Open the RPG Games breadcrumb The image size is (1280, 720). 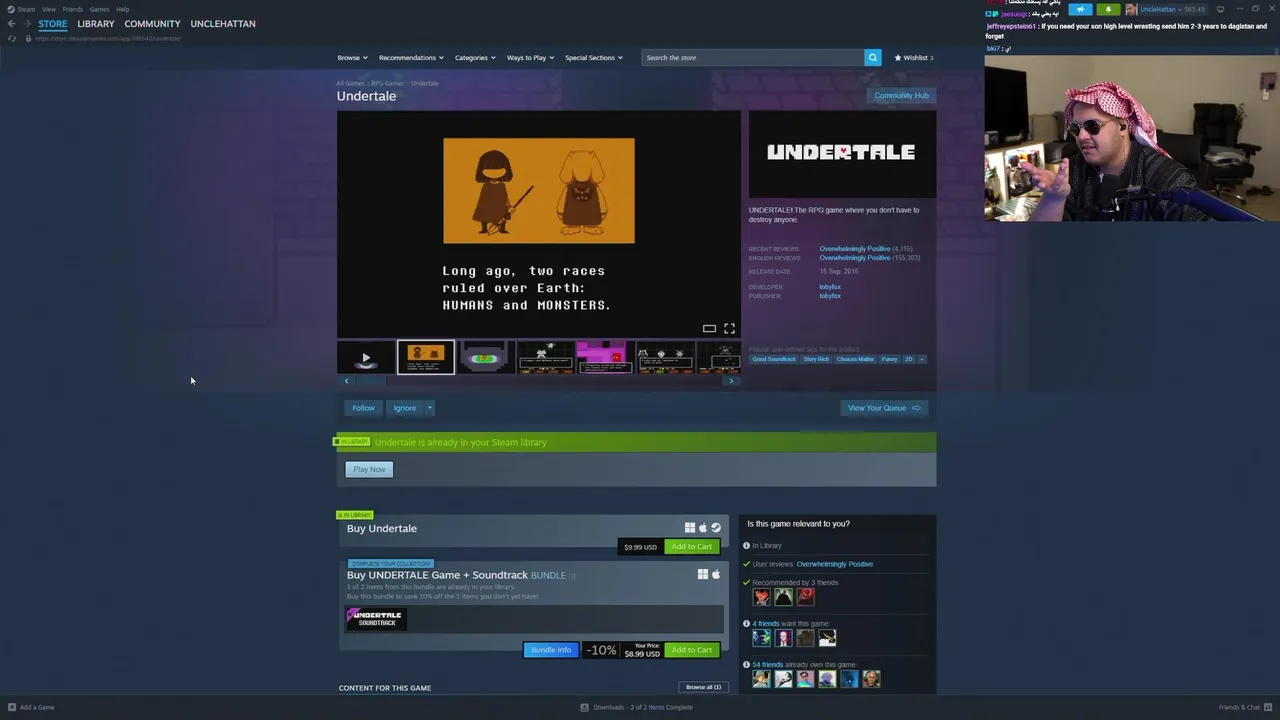(x=388, y=84)
